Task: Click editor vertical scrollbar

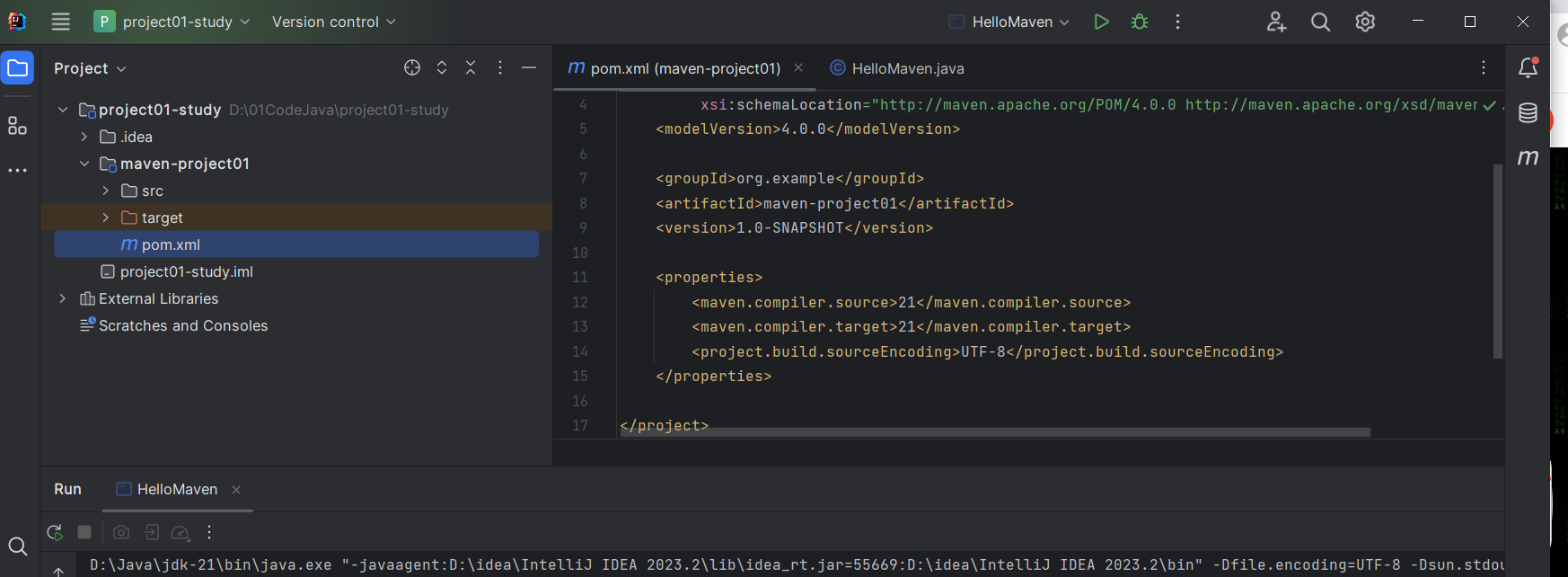Action: tap(1498, 261)
